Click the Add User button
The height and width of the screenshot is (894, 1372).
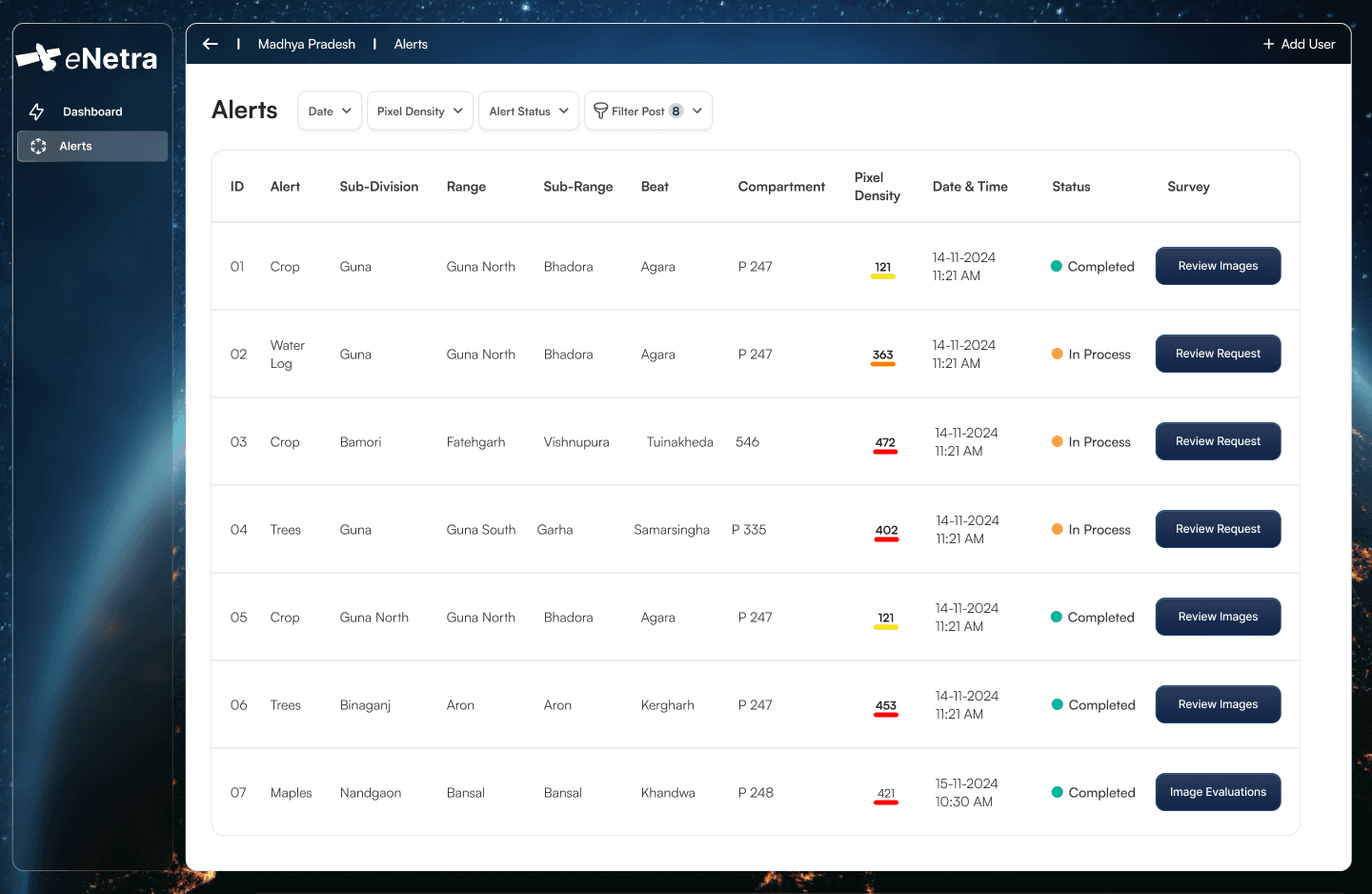pyautogui.click(x=1299, y=44)
